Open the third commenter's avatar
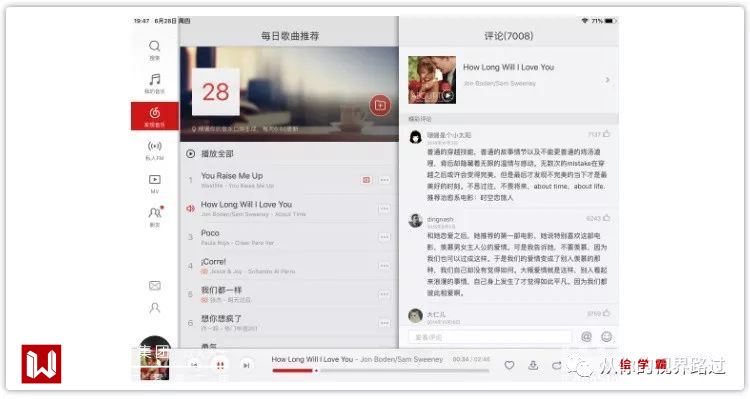Image resolution: width=750 pixels, height=399 pixels. point(416,316)
